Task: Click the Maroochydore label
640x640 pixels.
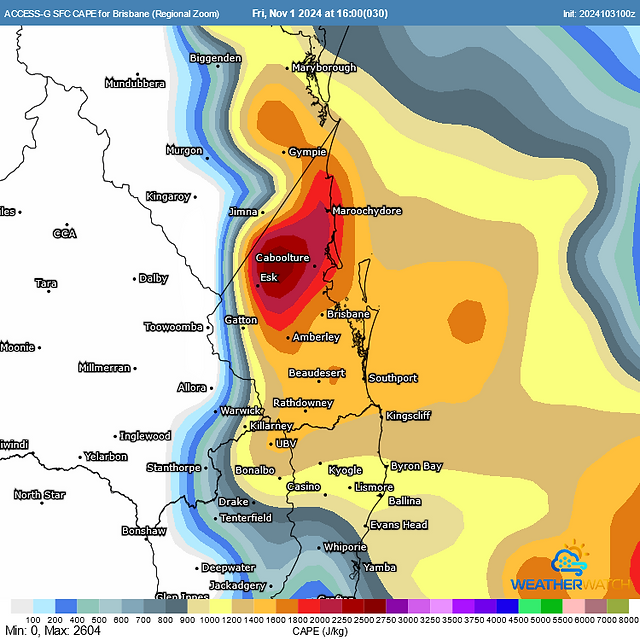Action: click(367, 211)
